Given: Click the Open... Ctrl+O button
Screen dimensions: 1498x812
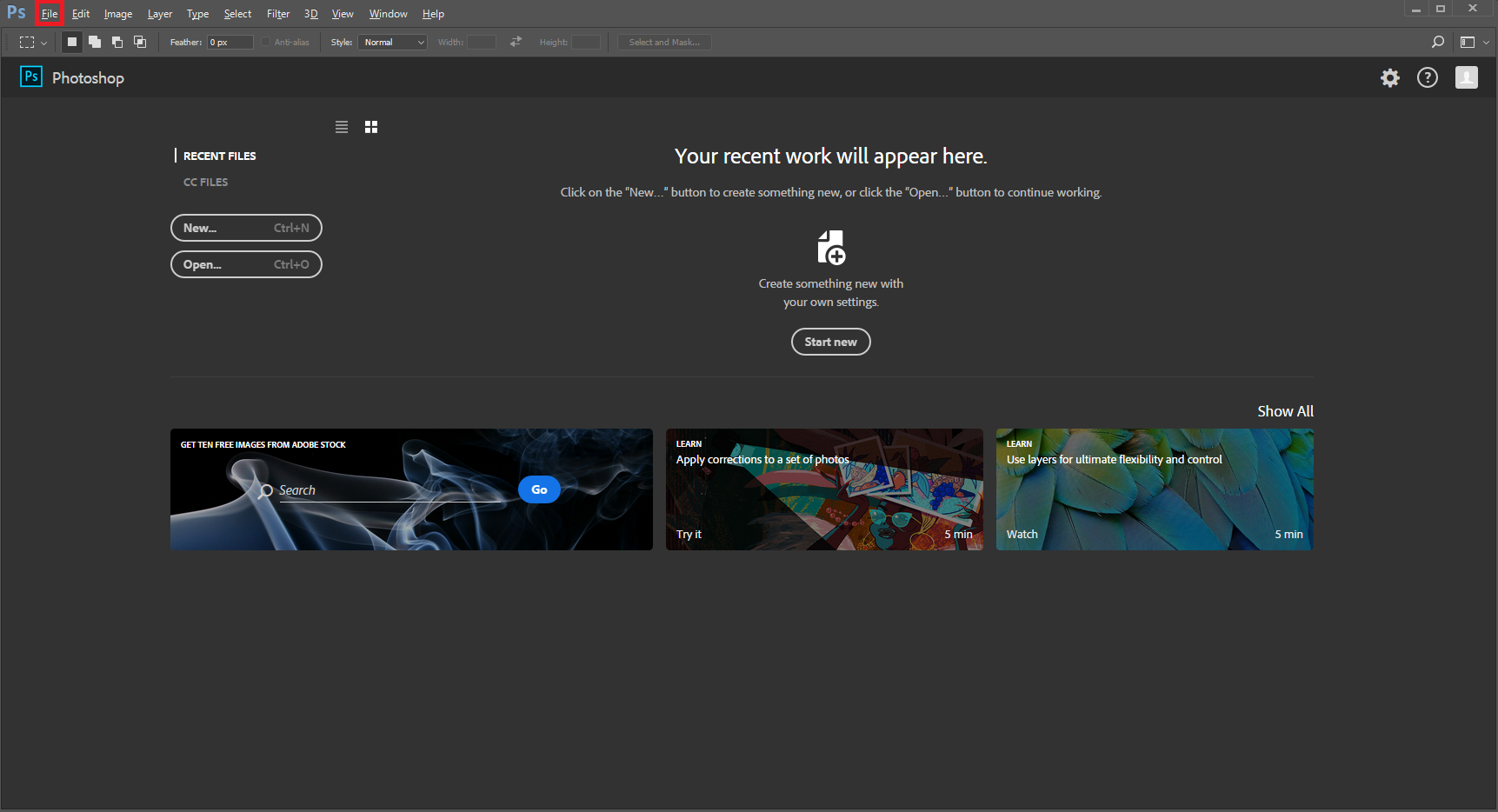Looking at the screenshot, I should 246,264.
